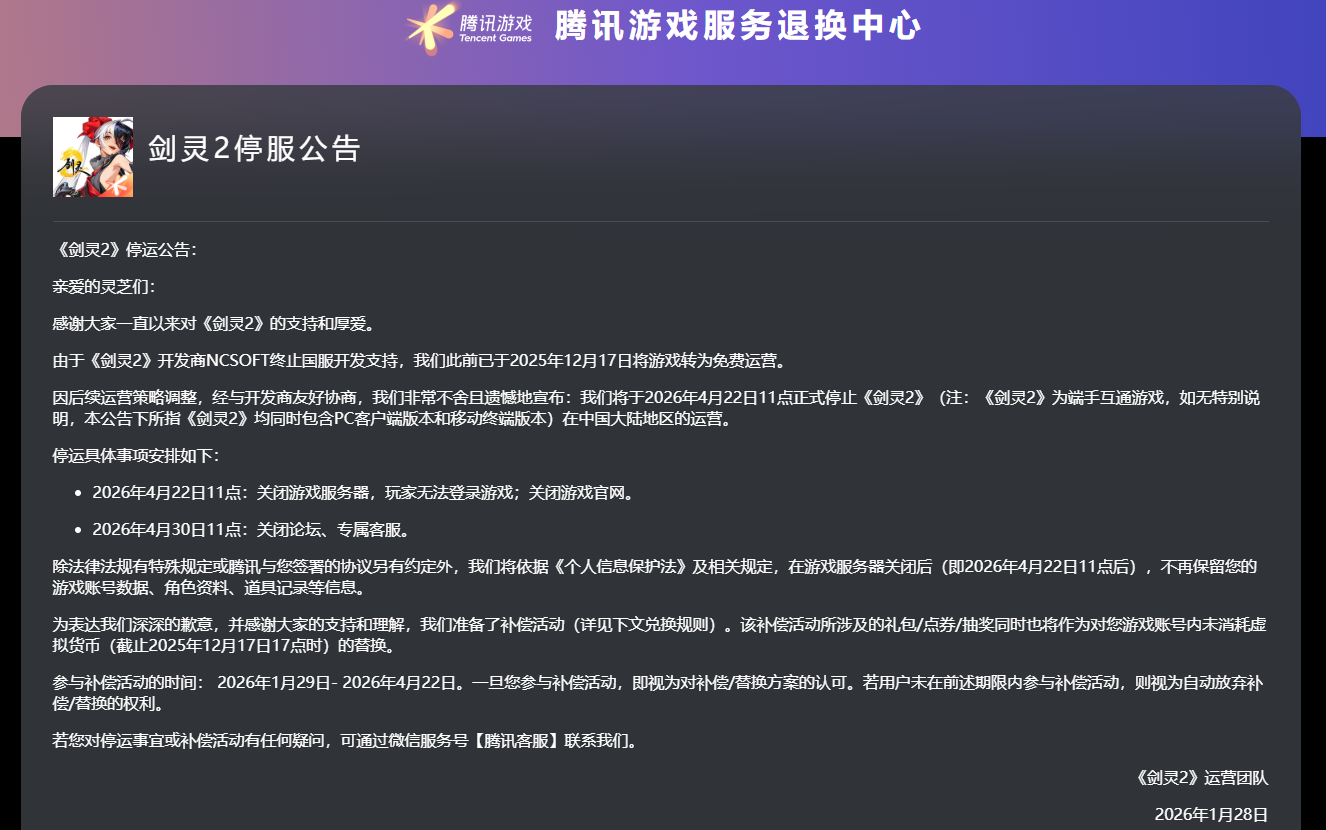Click the 剑灵2停服公告 heading
The height and width of the screenshot is (830, 1326).
[x=254, y=150]
